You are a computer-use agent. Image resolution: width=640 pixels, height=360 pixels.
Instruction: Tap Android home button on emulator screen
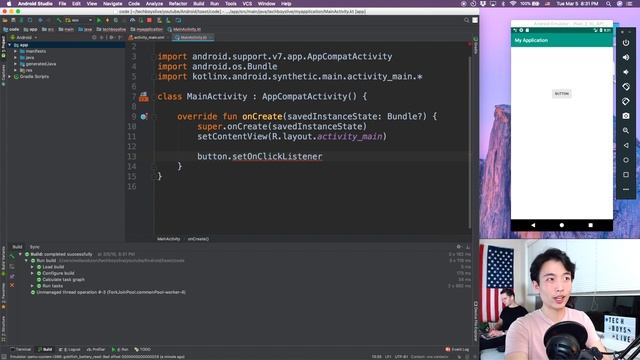(562, 225)
